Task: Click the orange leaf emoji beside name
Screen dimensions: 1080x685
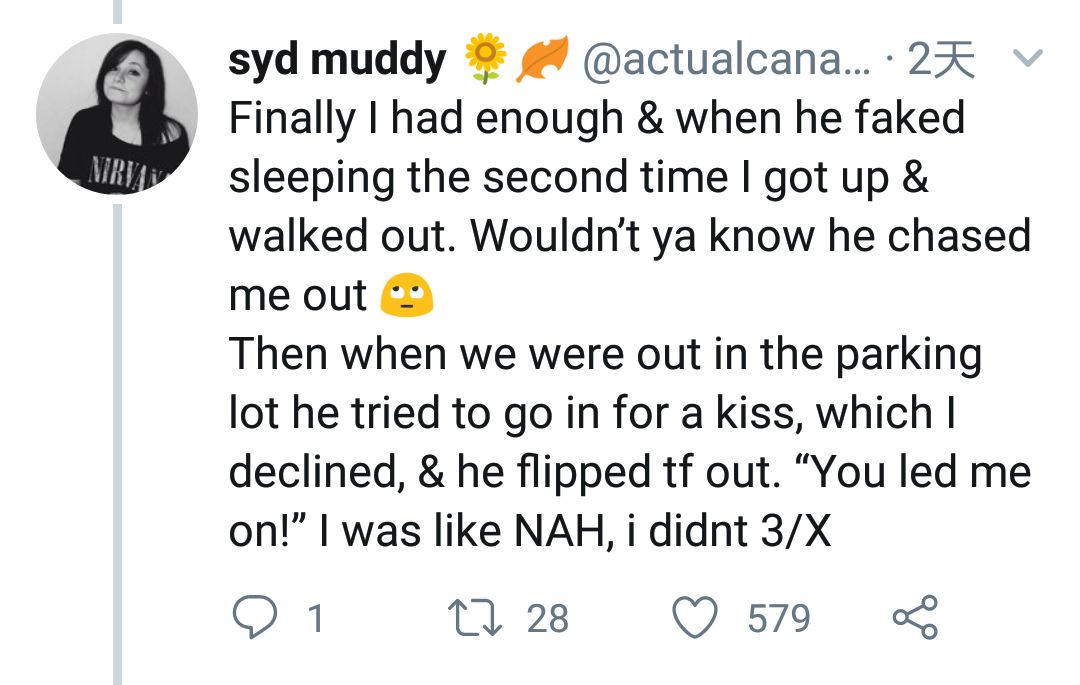Action: (541, 60)
